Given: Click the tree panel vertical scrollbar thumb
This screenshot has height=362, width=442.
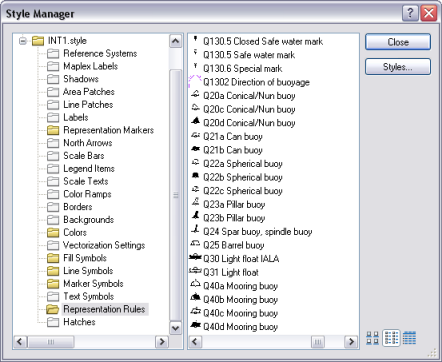Looking at the screenshot, I should point(175,195).
